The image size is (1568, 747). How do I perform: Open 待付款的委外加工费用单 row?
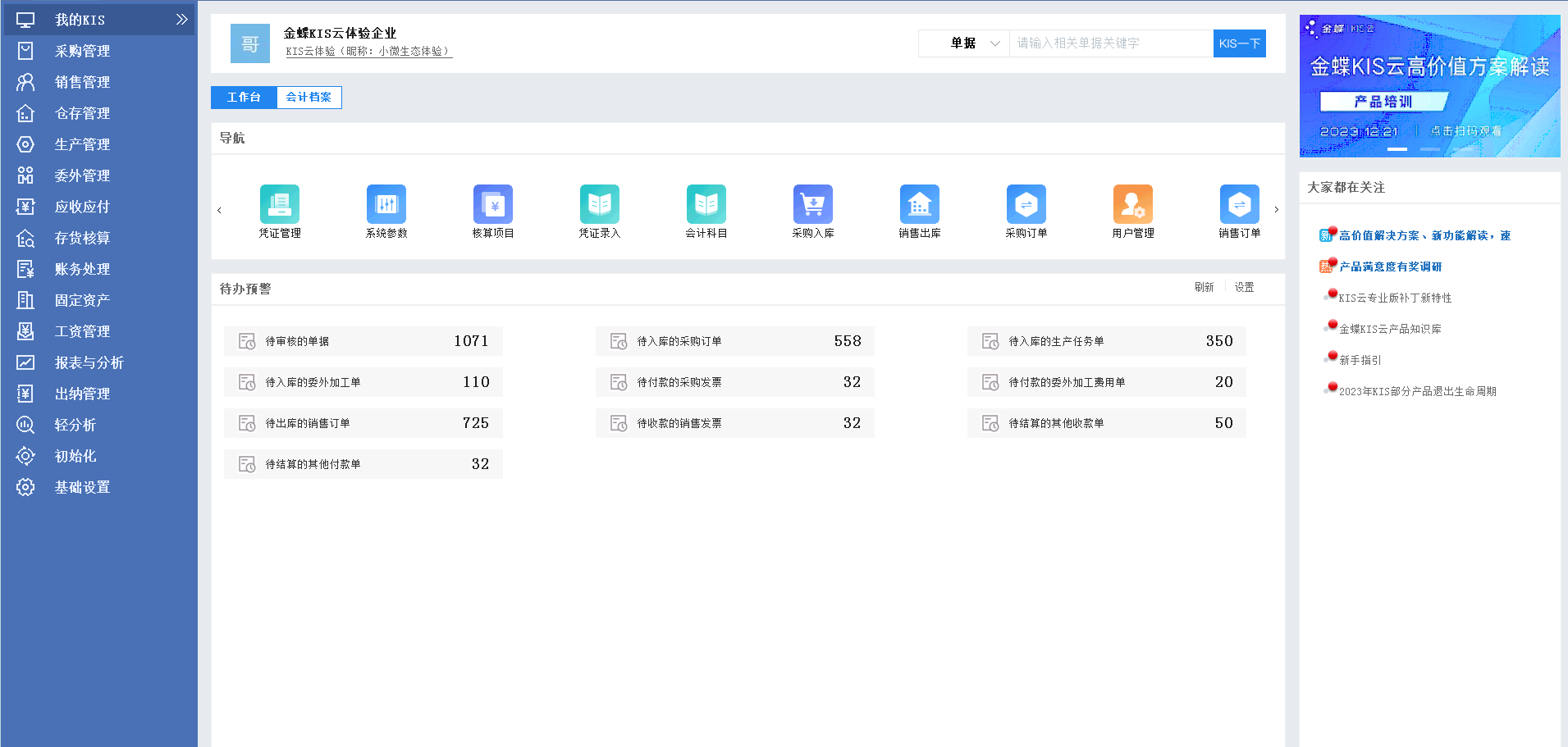[1107, 382]
